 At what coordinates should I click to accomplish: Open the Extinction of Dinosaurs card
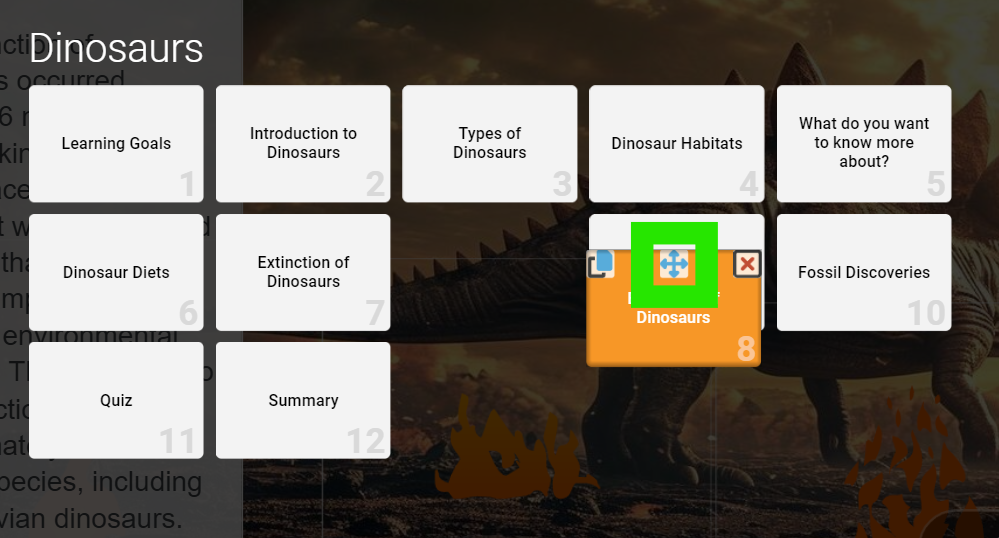pyautogui.click(x=303, y=272)
